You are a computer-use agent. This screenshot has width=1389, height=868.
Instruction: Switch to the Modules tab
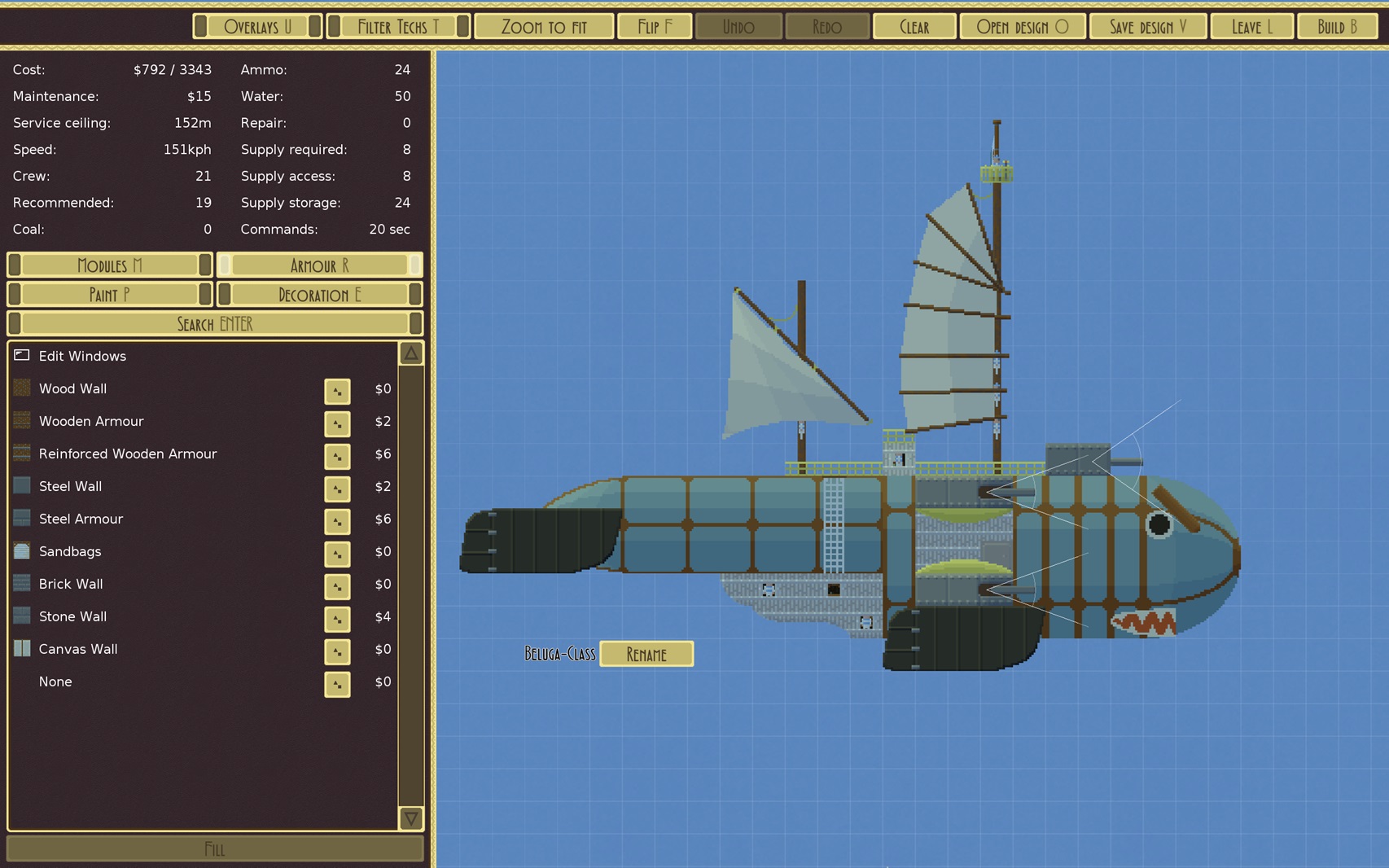point(110,265)
